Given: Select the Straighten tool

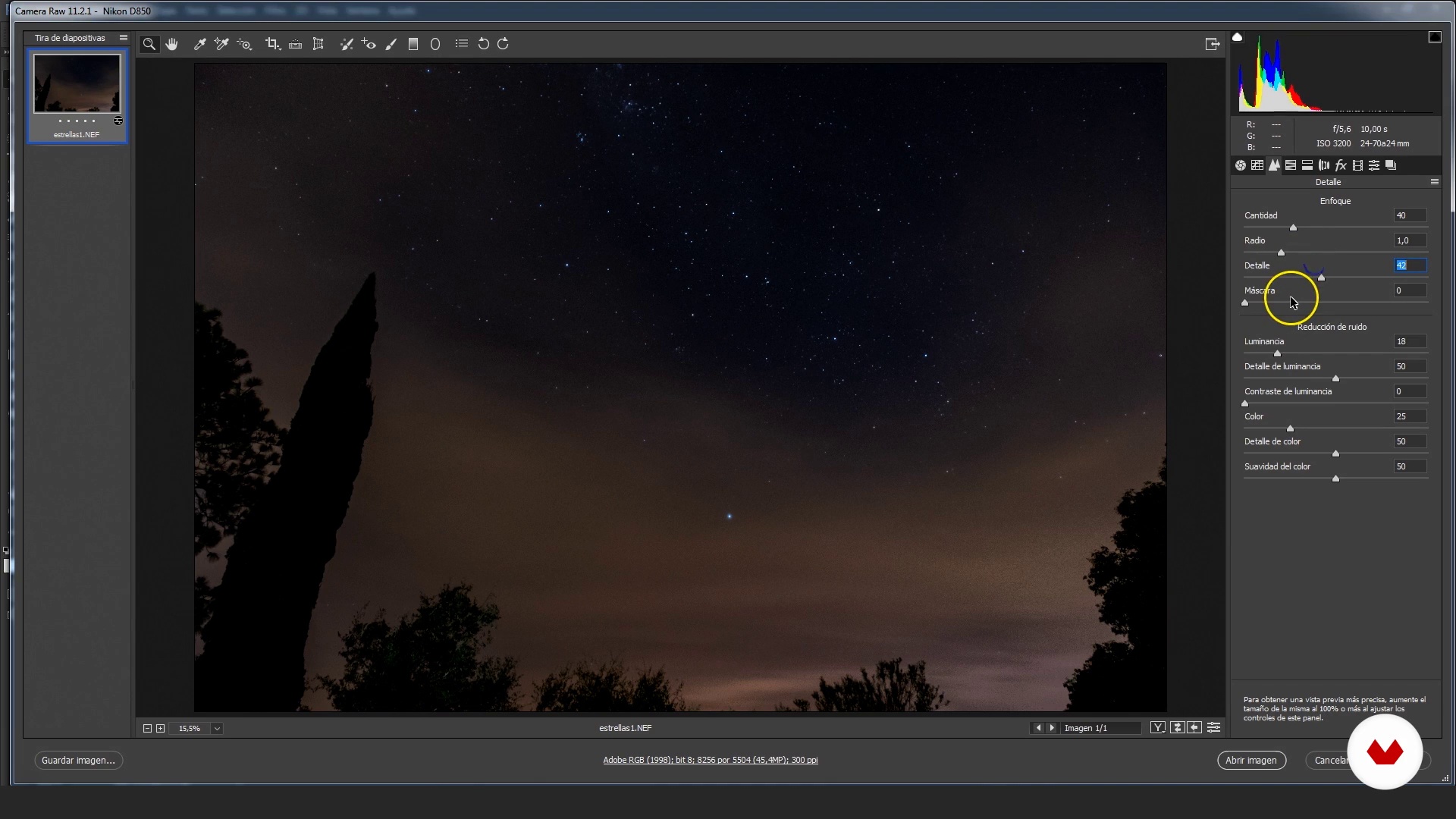Looking at the screenshot, I should [x=296, y=44].
